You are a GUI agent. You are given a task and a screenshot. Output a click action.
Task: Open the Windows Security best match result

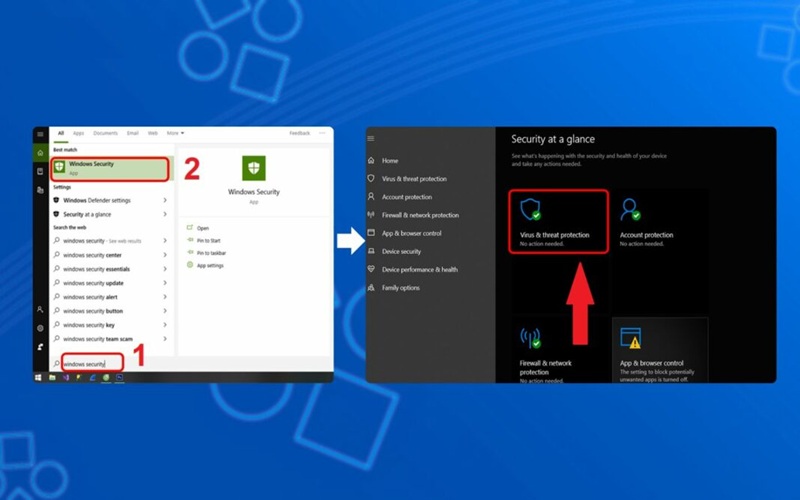(x=110, y=169)
